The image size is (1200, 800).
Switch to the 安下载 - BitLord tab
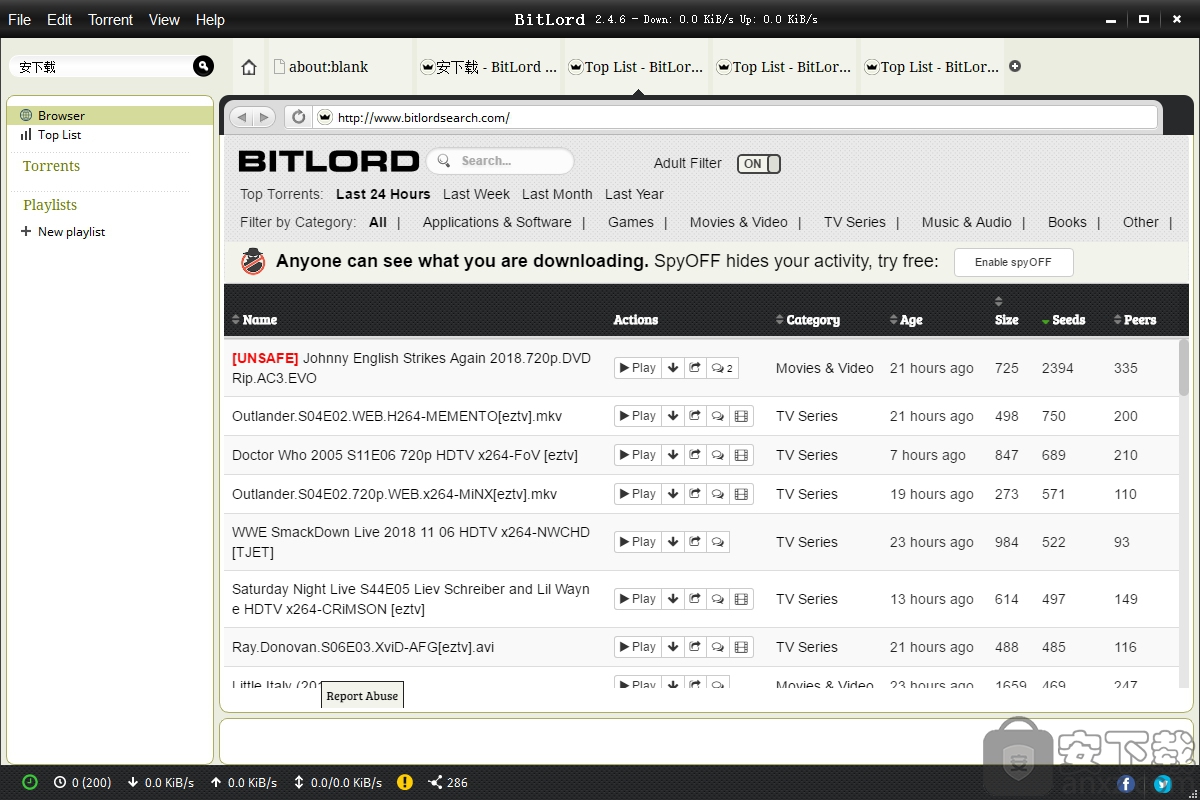(488, 67)
